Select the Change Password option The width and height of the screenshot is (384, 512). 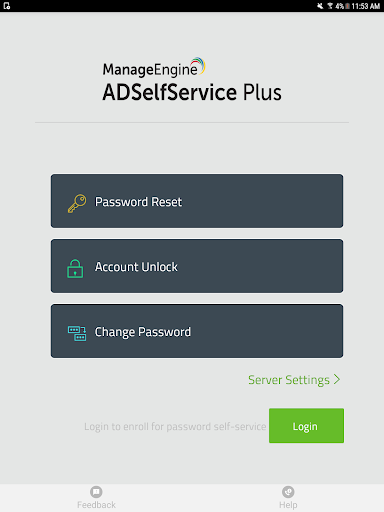197,331
